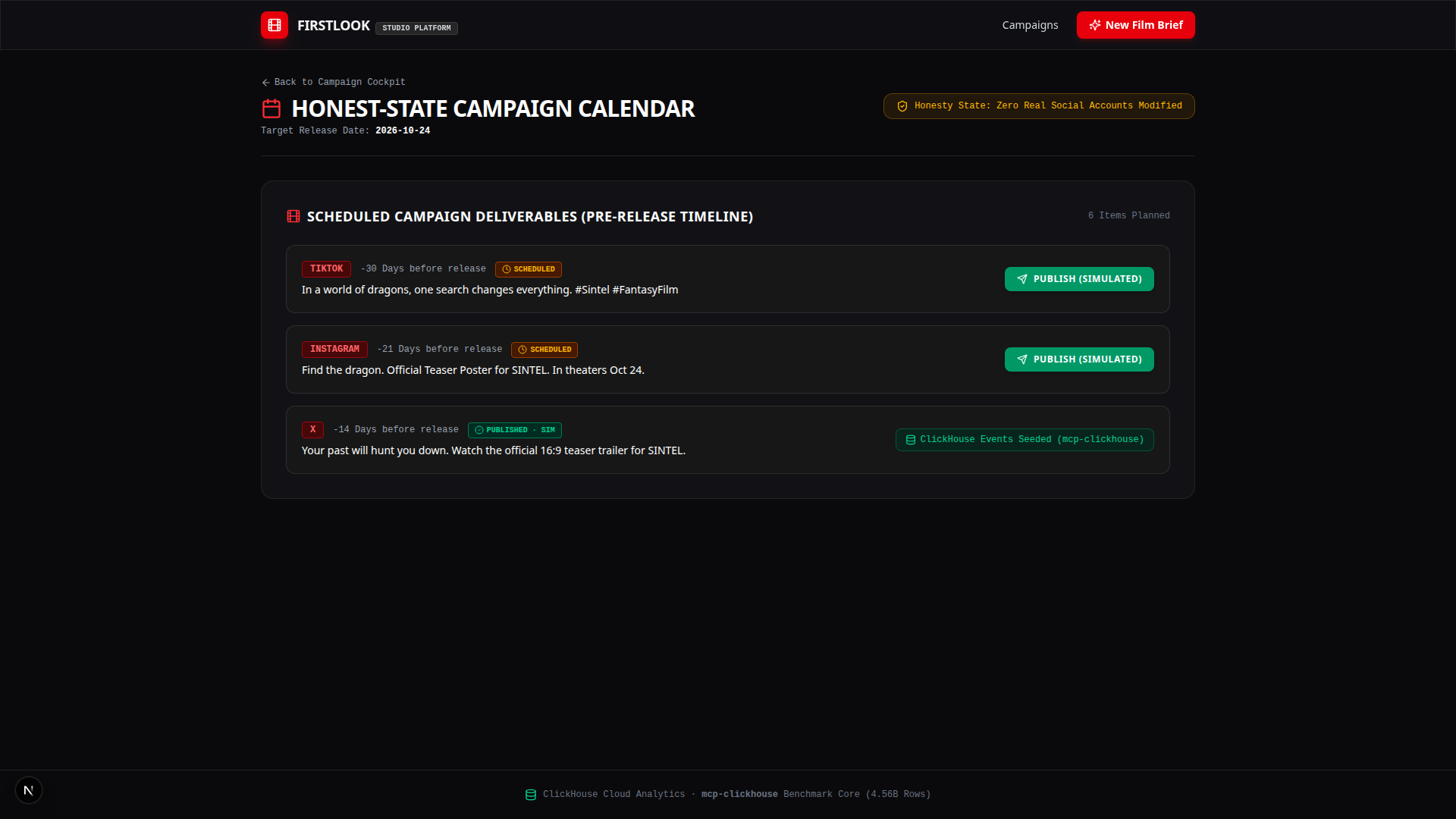
Task: Go back to Campaign Cockpit
Action: tap(334, 82)
